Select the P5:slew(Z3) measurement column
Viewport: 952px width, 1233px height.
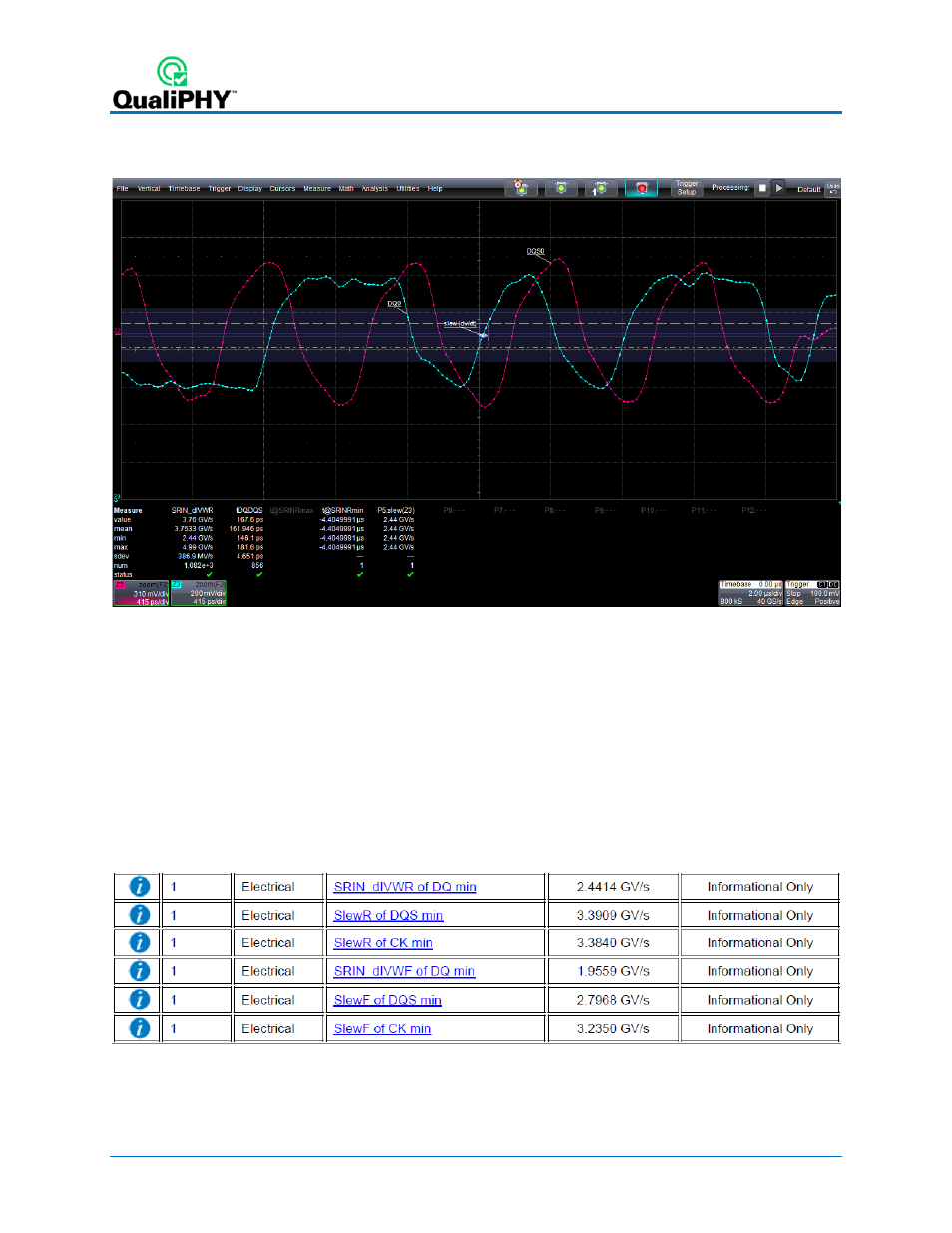coord(395,510)
